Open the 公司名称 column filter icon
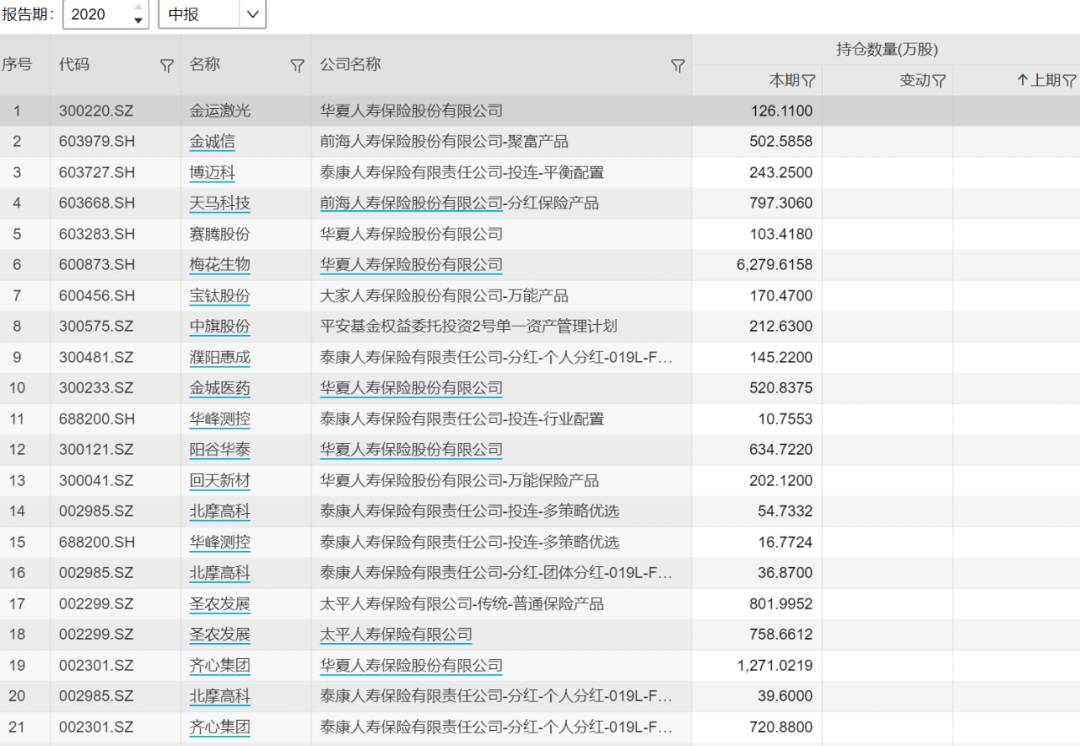This screenshot has height=746, width=1080. (x=678, y=65)
